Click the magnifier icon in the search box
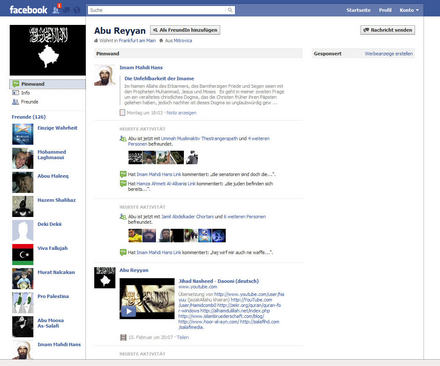Image resolution: width=440 pixels, height=366 pixels. (x=230, y=10)
